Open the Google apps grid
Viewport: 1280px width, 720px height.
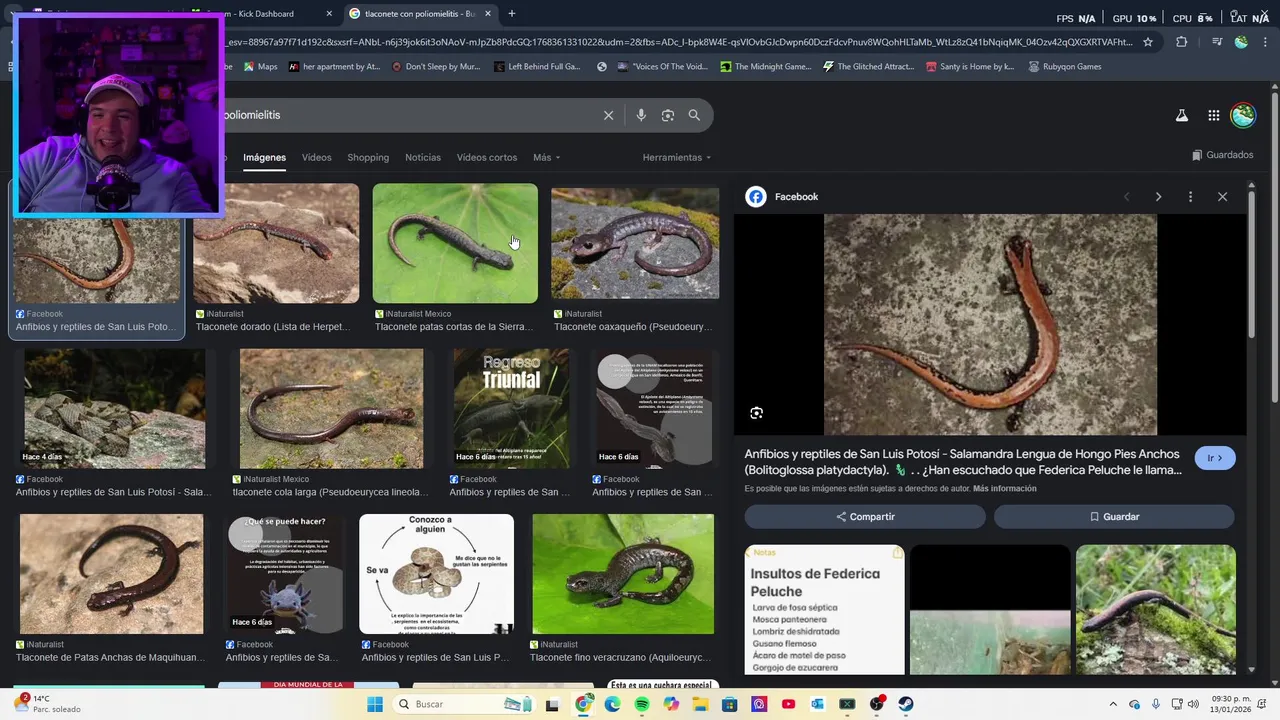coord(1214,115)
